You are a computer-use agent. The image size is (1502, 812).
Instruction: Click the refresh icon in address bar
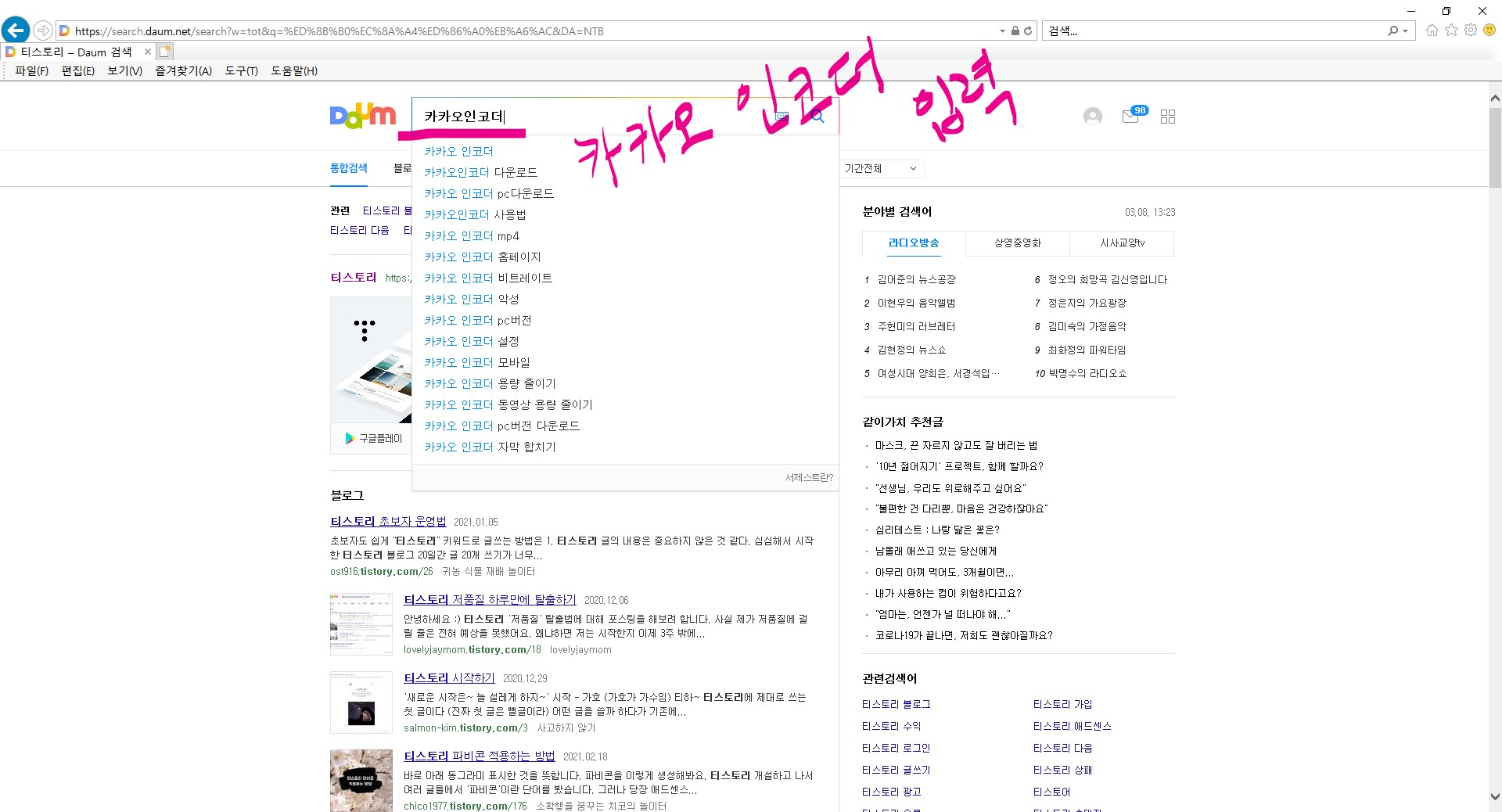pos(1028,31)
